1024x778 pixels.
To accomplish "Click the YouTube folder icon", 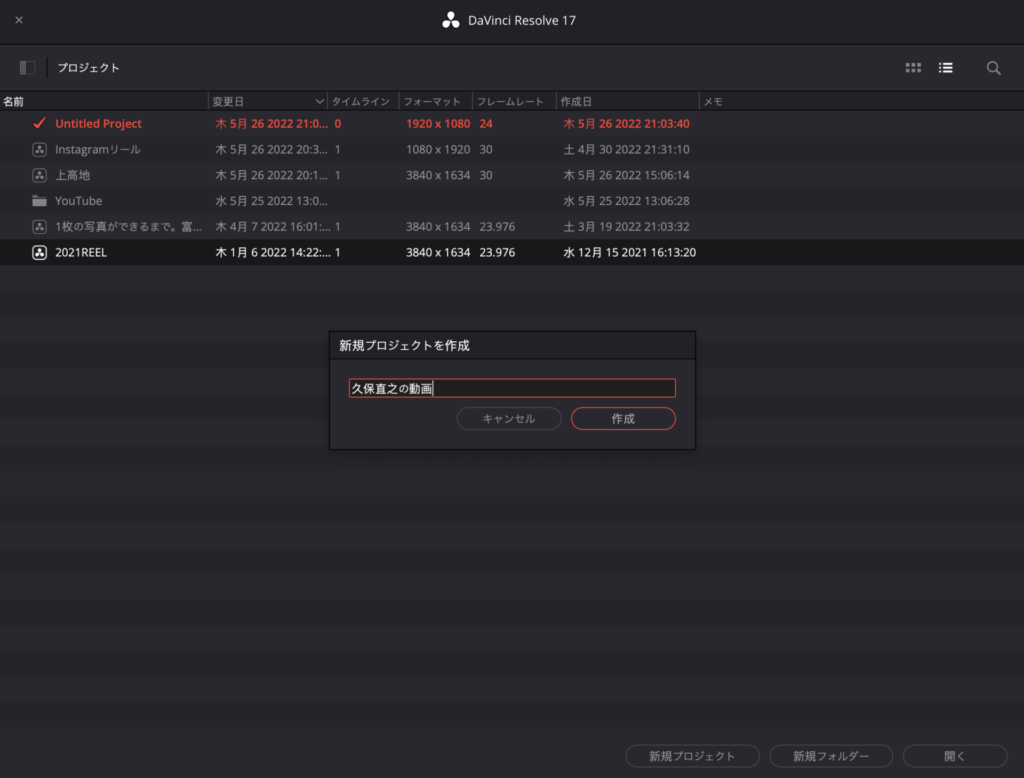I will tap(39, 201).
